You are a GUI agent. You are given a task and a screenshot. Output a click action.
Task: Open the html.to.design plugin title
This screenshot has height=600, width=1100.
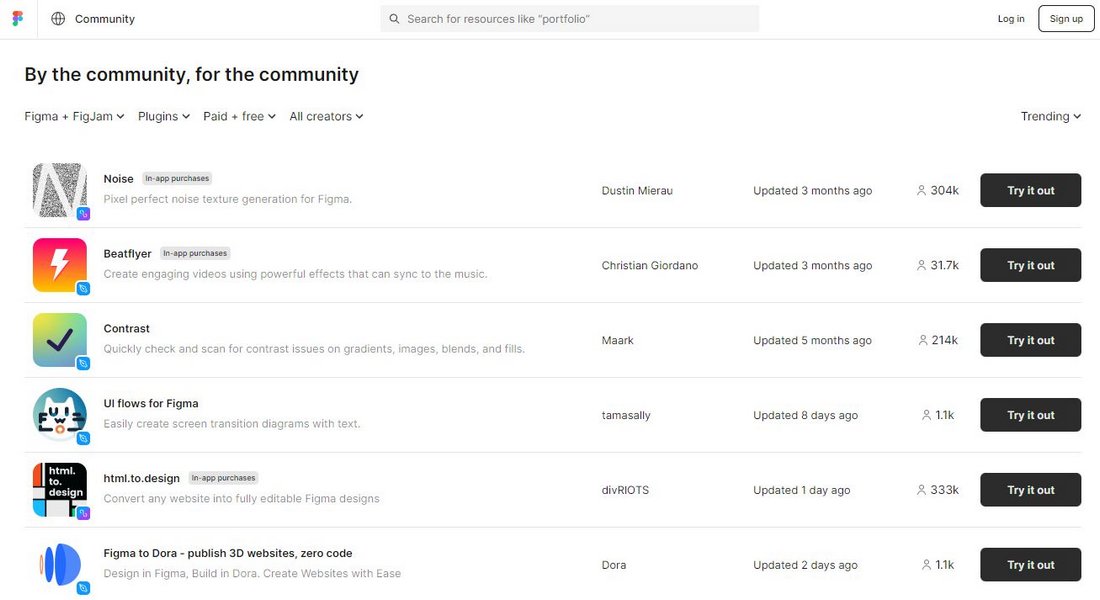tap(141, 478)
